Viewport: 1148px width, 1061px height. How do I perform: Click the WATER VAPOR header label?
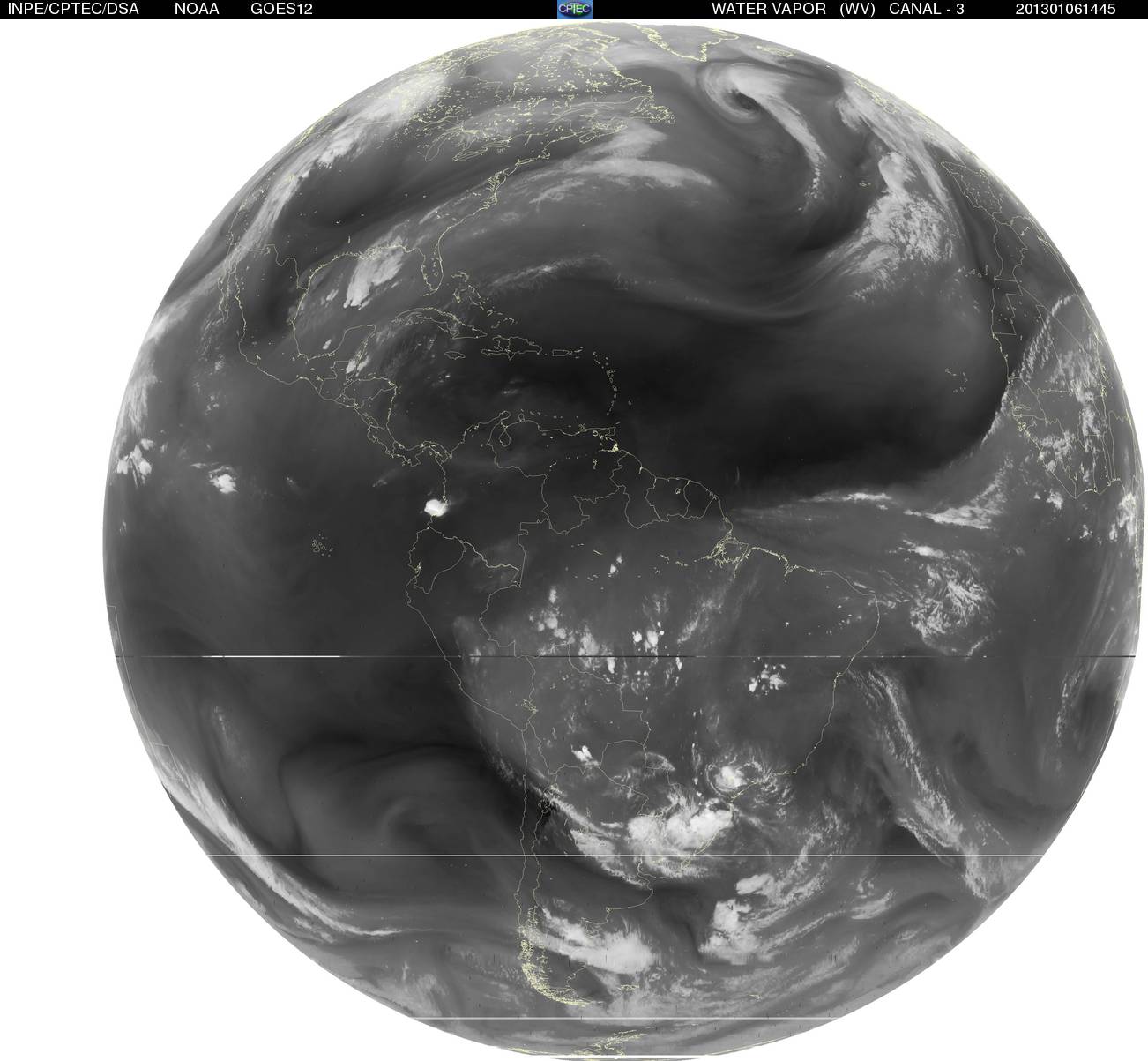coord(769,9)
